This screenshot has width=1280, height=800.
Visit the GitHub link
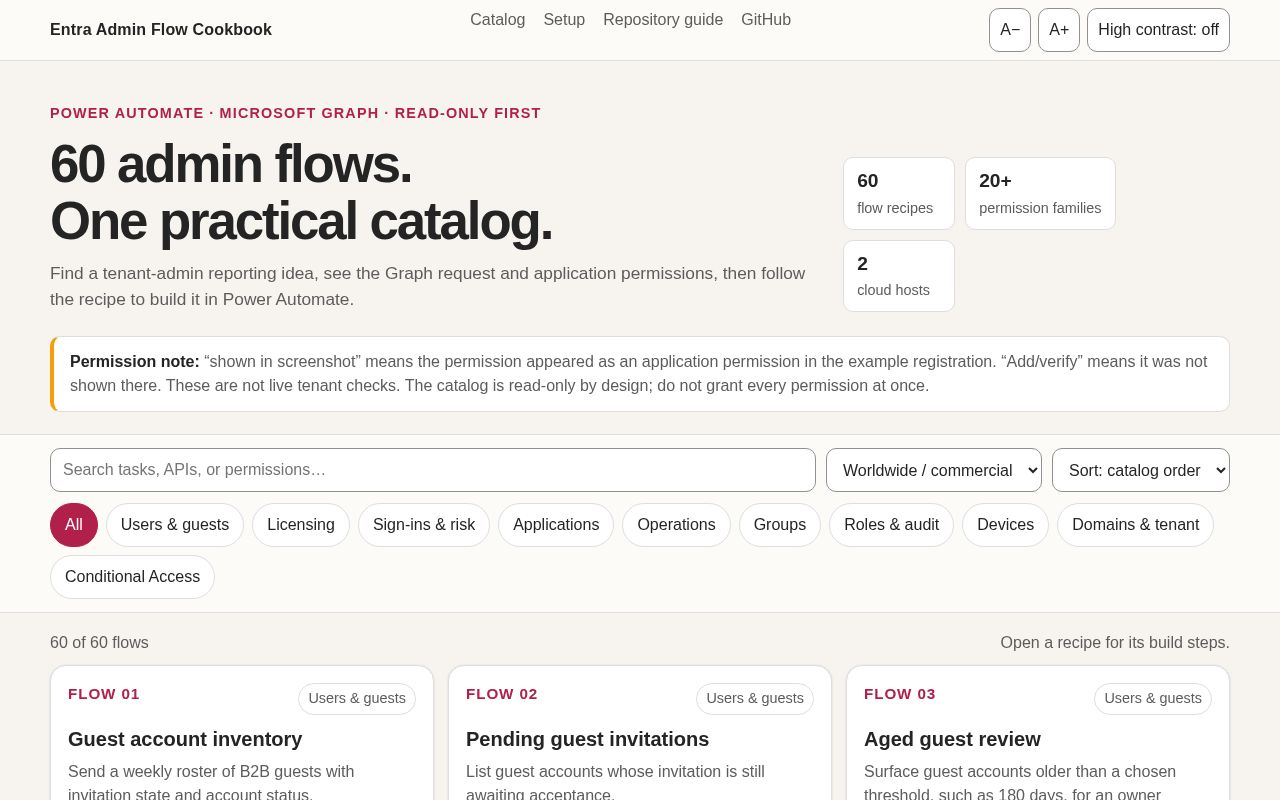tap(766, 20)
